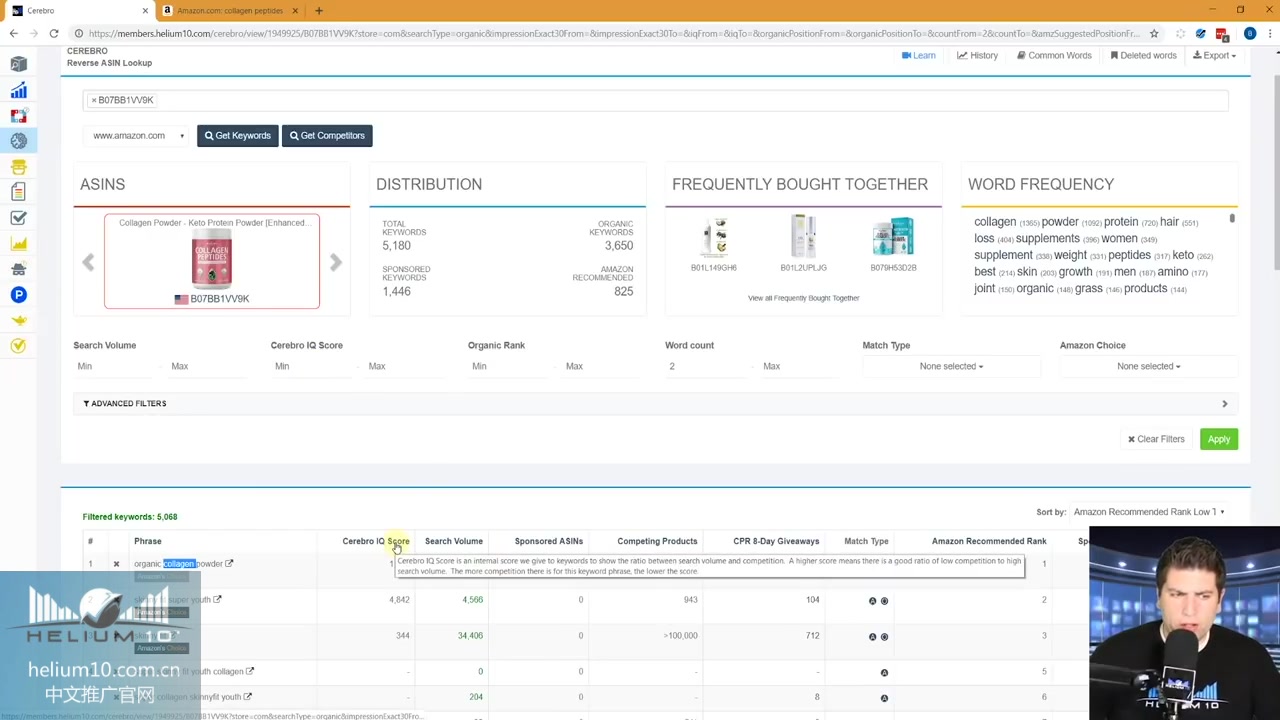Open external link for youth collagen keyword
The width and height of the screenshot is (1280, 720).
point(250,672)
